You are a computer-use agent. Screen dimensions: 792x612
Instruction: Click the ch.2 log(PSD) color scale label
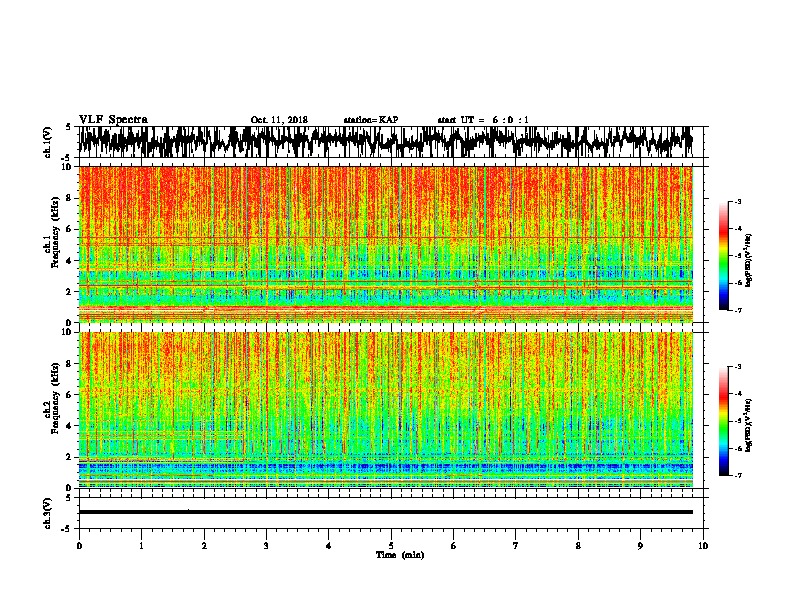tap(749, 425)
